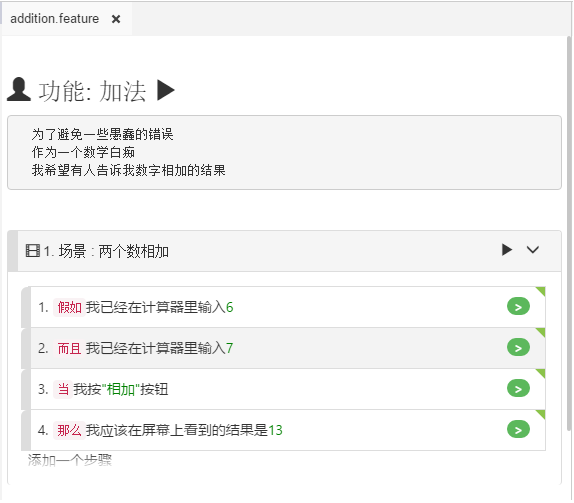This screenshot has height=503, width=574.
Task: Collapse the 两个数相加 scenario chevron
Action: [533, 250]
